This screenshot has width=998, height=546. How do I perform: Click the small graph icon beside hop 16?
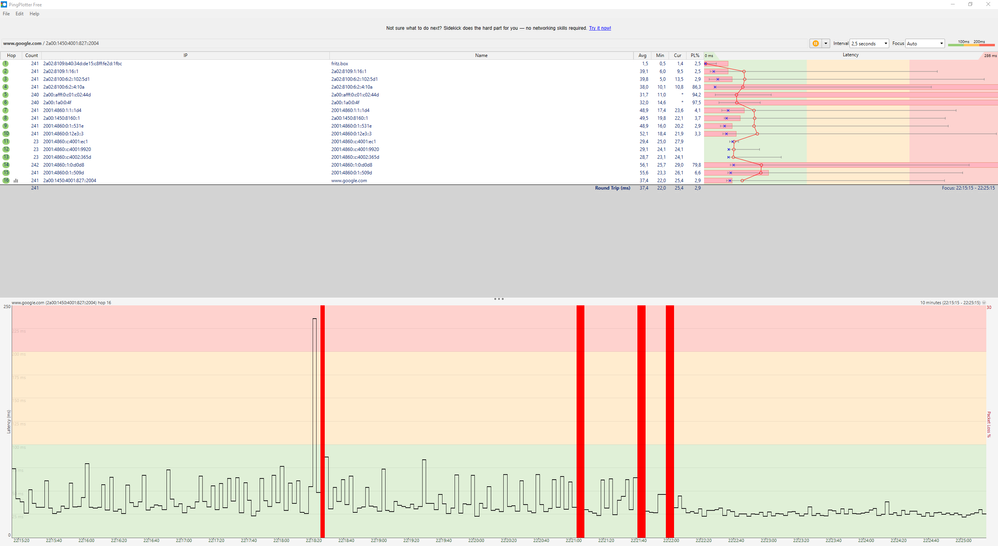click(x=16, y=181)
